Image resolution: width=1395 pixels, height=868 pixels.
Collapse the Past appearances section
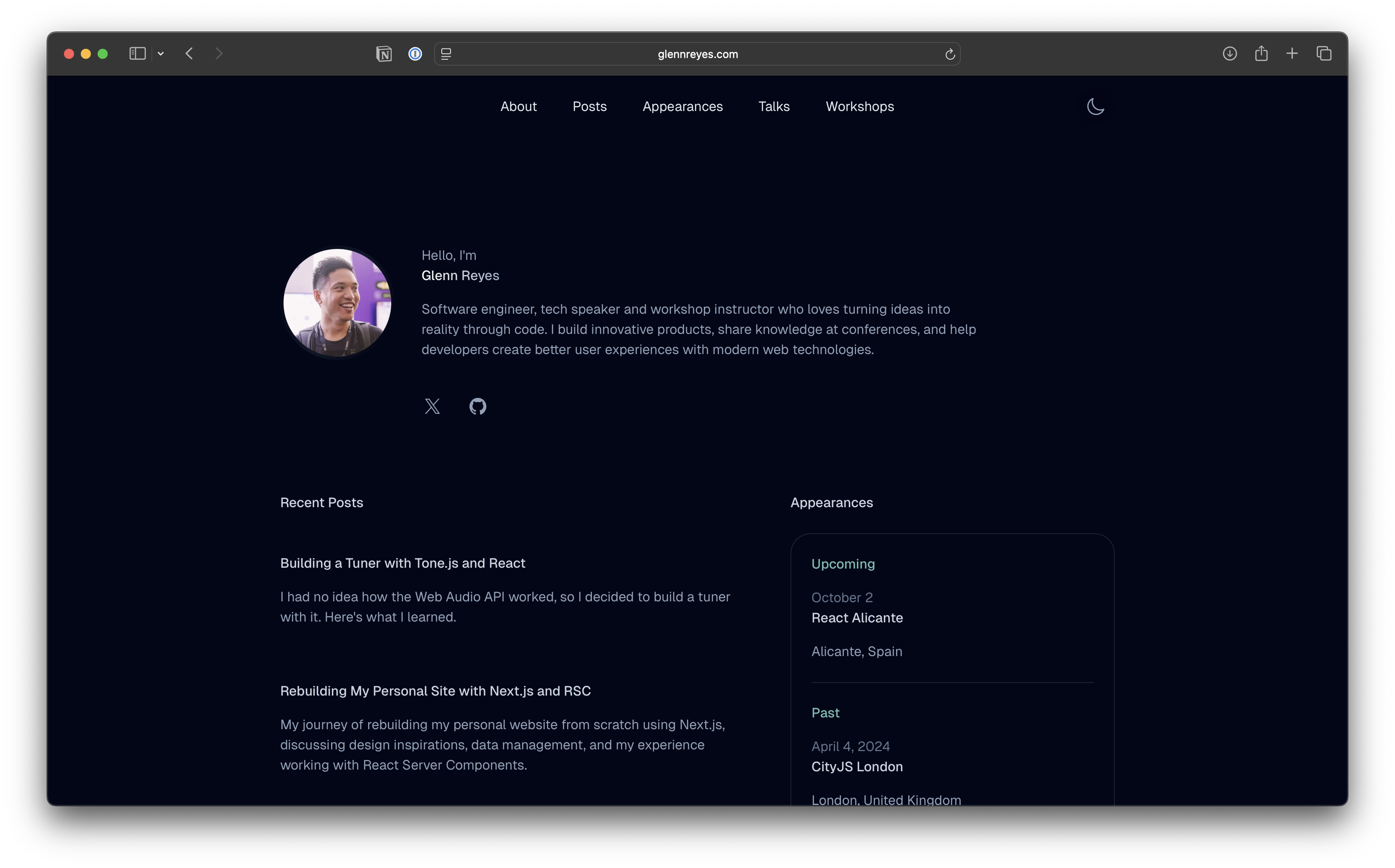pos(825,712)
